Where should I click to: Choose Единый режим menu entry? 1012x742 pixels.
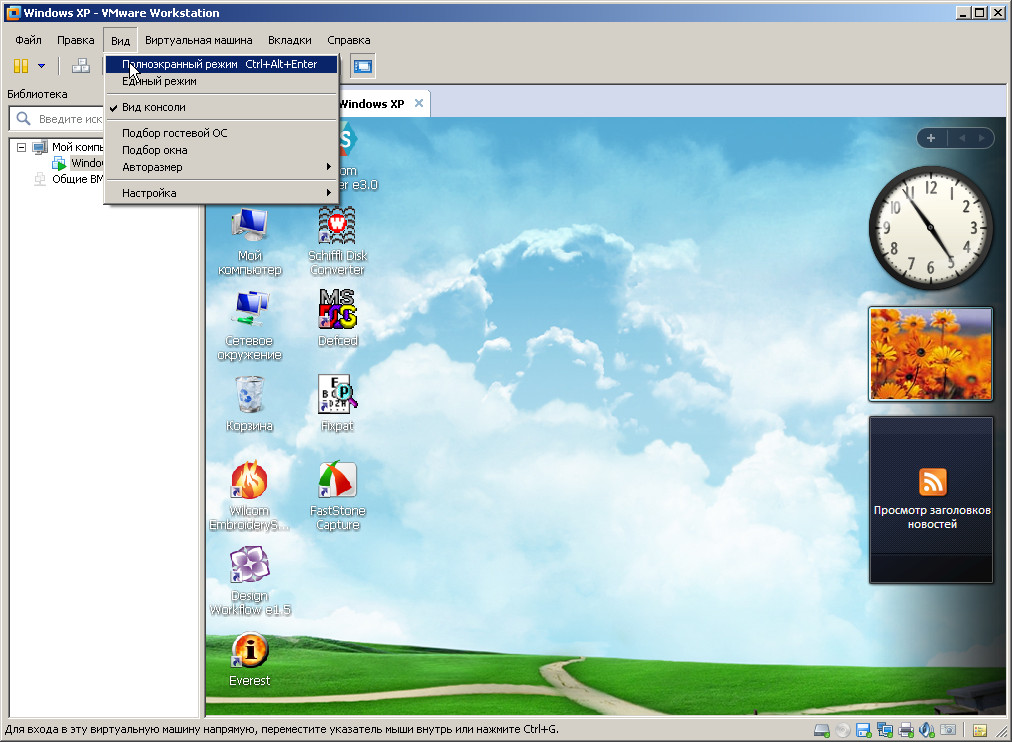221,81
